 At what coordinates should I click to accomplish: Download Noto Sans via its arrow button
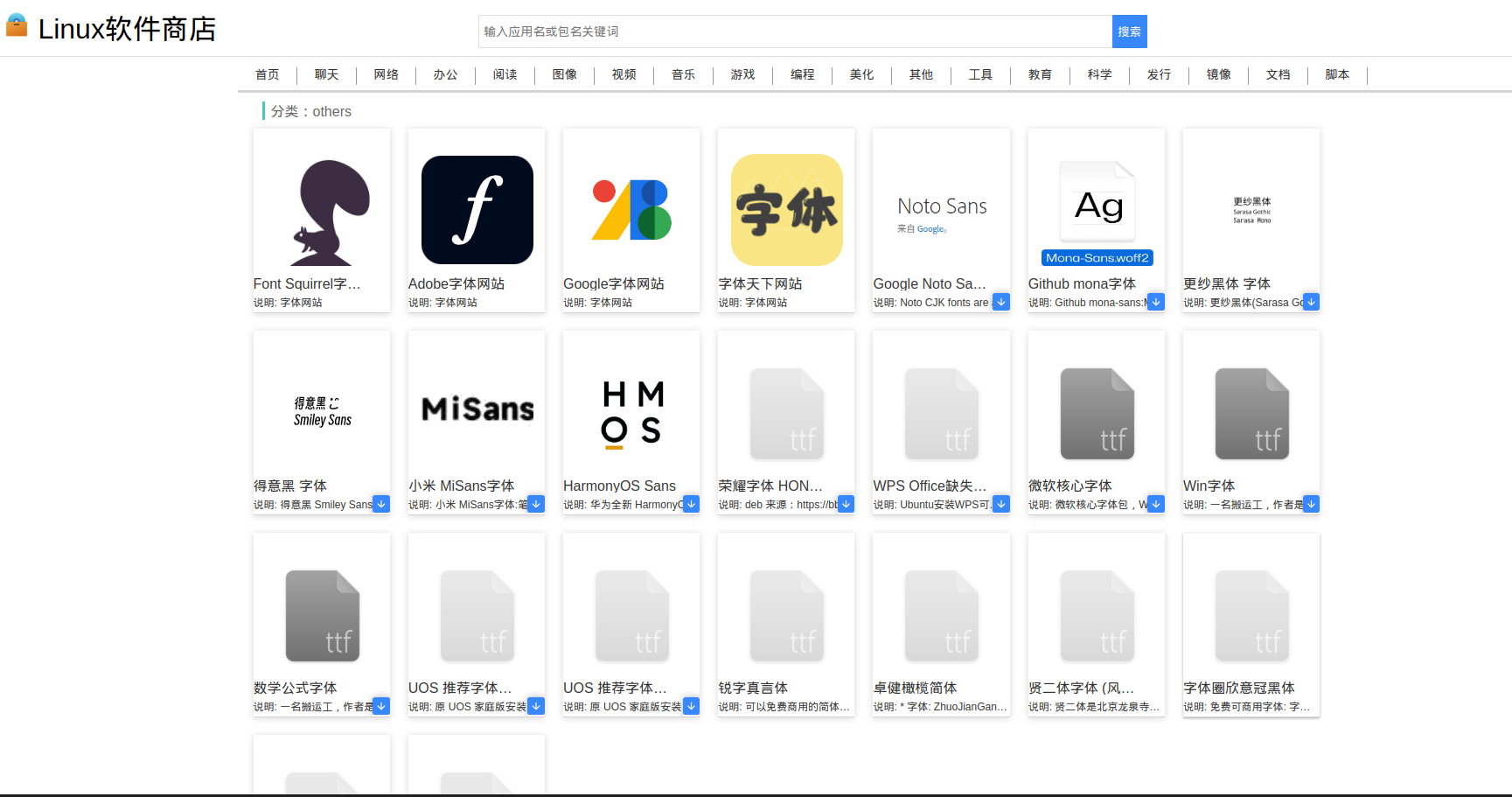click(x=1000, y=302)
